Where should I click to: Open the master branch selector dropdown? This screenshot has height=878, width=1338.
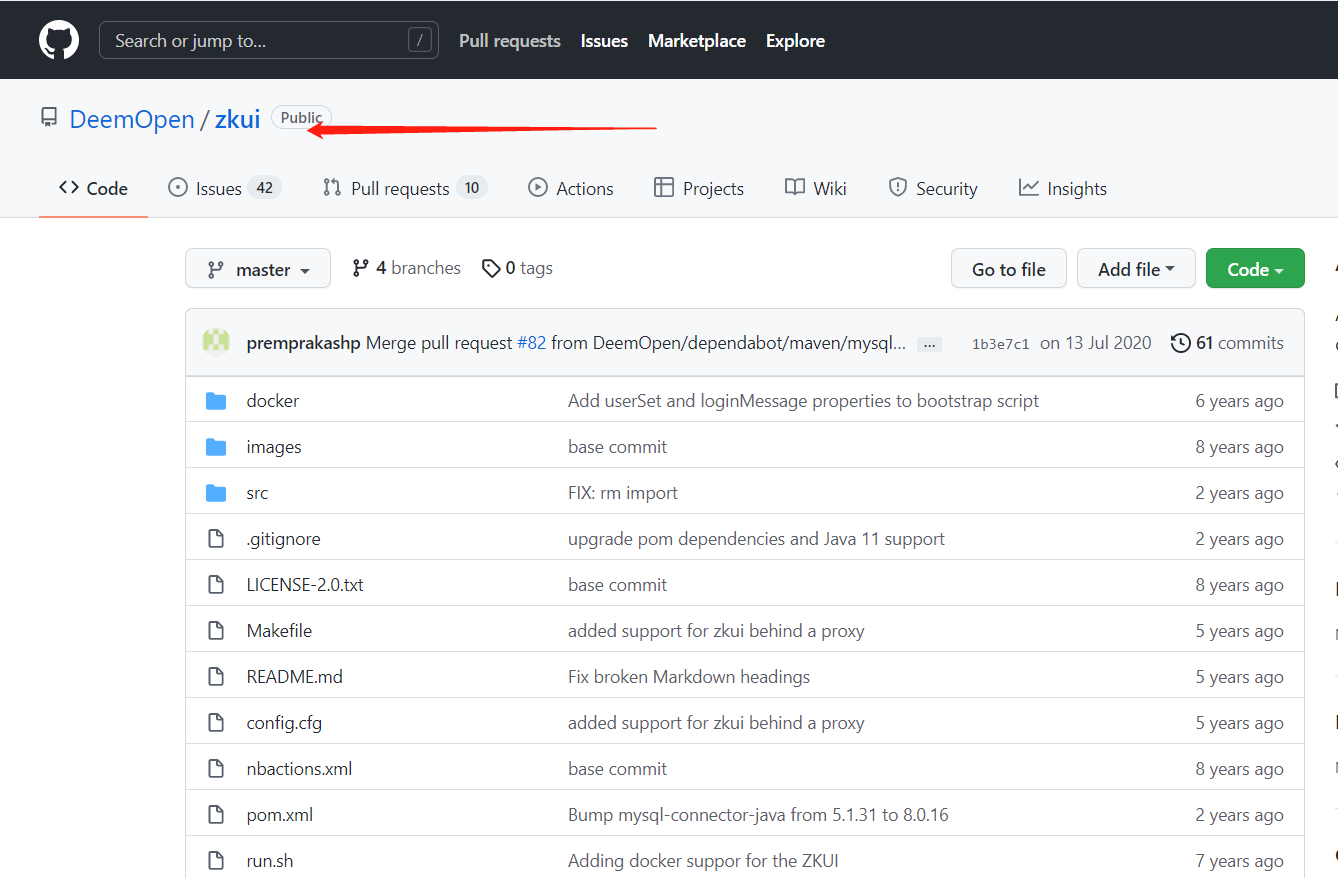tap(258, 268)
